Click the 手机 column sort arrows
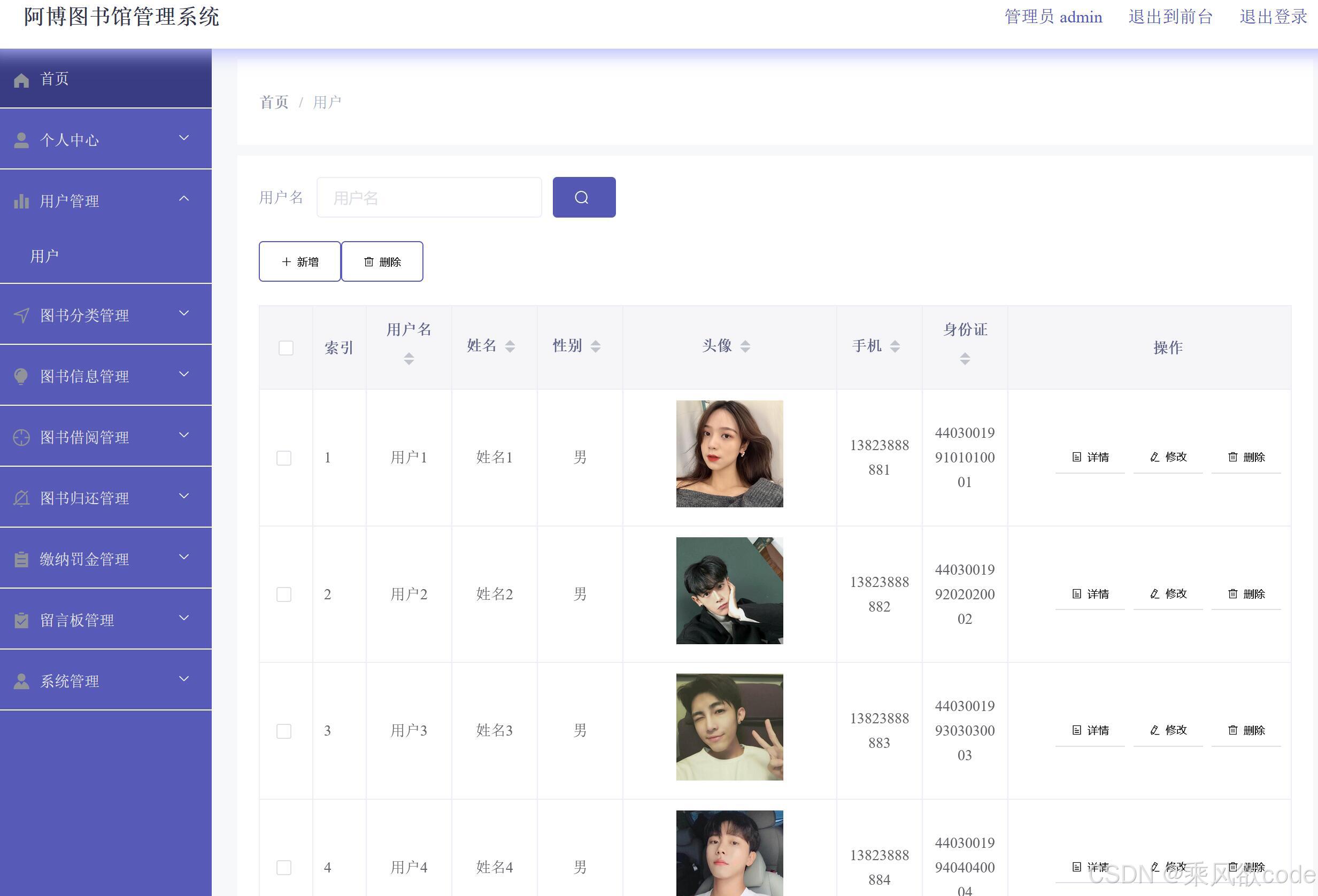The width and height of the screenshot is (1318, 896). coord(895,346)
